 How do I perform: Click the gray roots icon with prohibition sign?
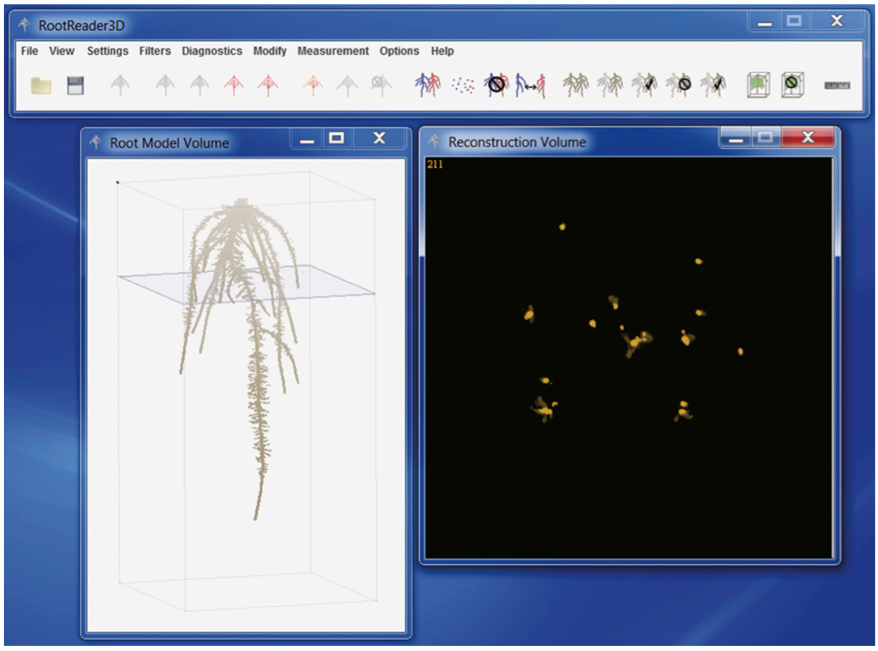pyautogui.click(x=679, y=85)
